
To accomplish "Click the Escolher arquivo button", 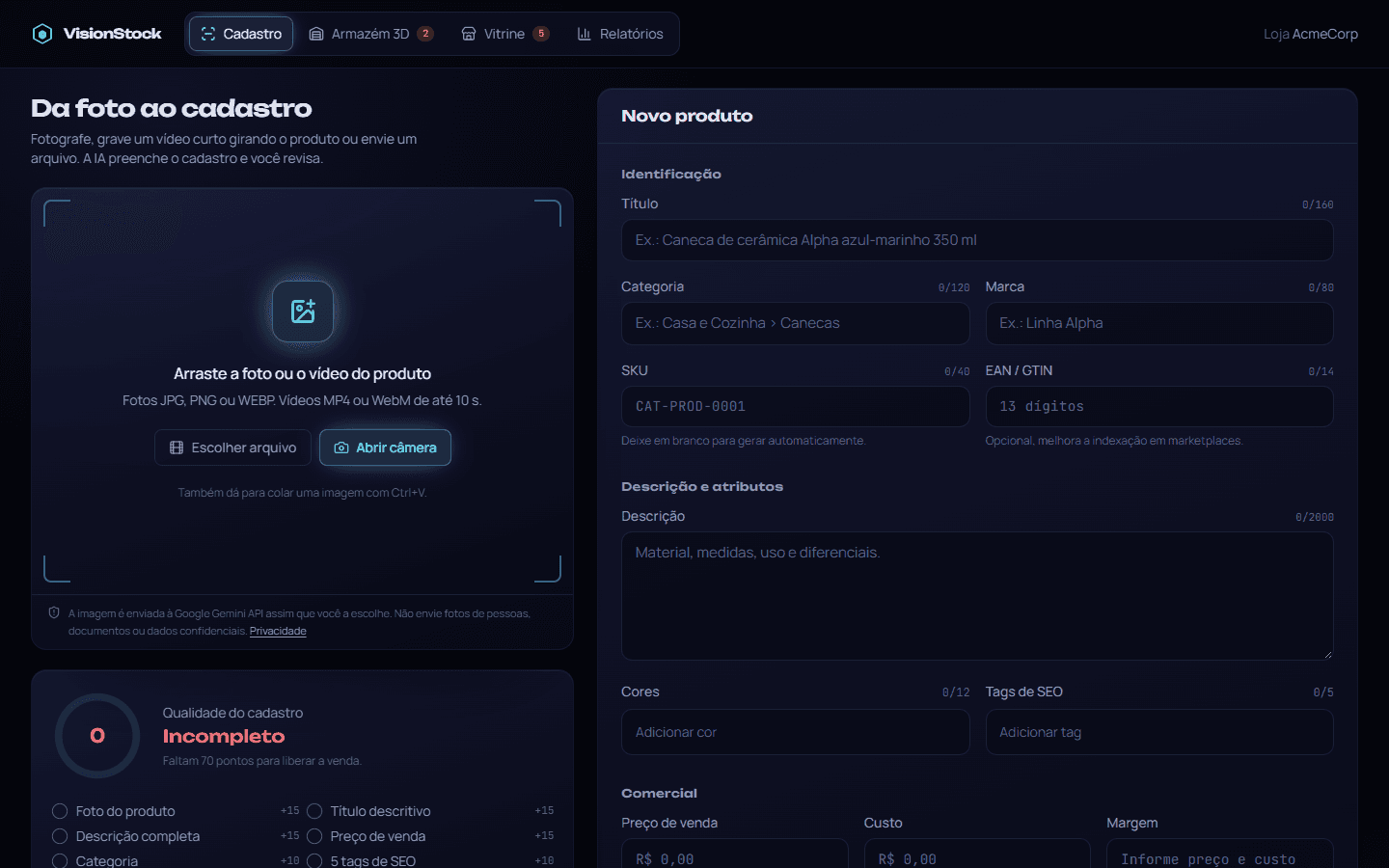I will [x=233, y=448].
